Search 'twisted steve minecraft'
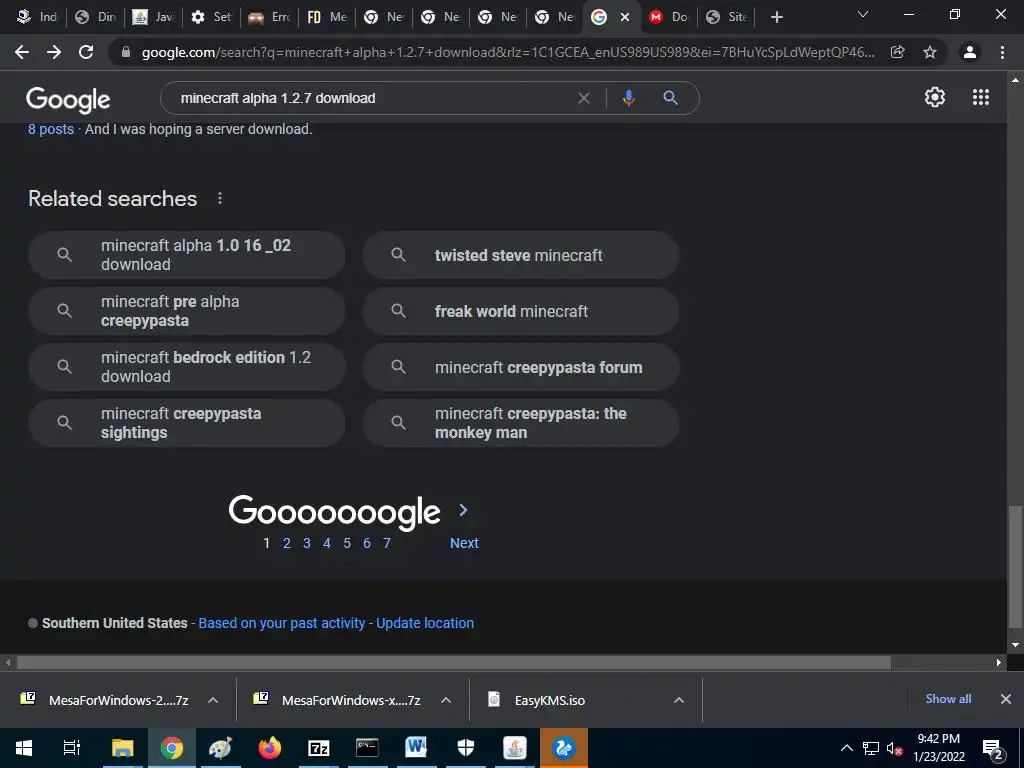The image size is (1024, 768). pyautogui.click(x=521, y=255)
